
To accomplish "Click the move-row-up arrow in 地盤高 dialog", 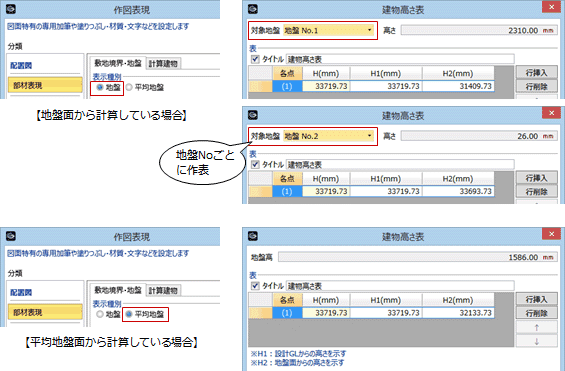I will point(537,327).
